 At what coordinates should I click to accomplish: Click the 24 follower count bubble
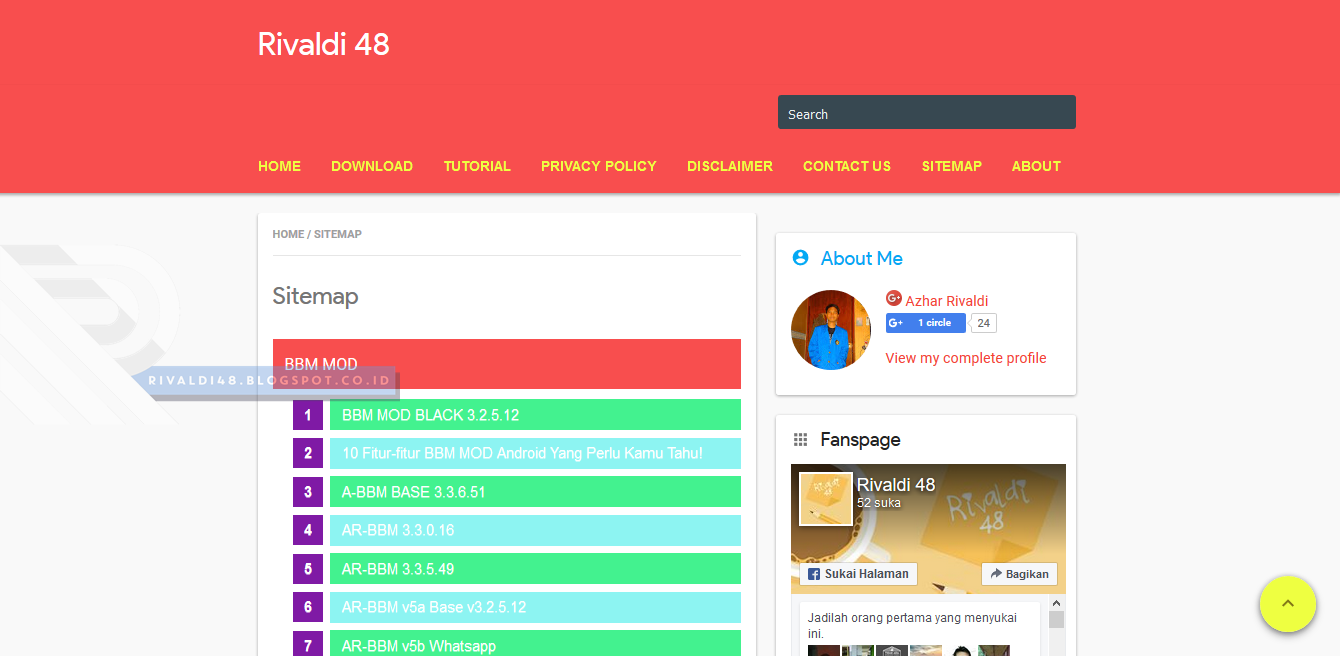[x=982, y=322]
